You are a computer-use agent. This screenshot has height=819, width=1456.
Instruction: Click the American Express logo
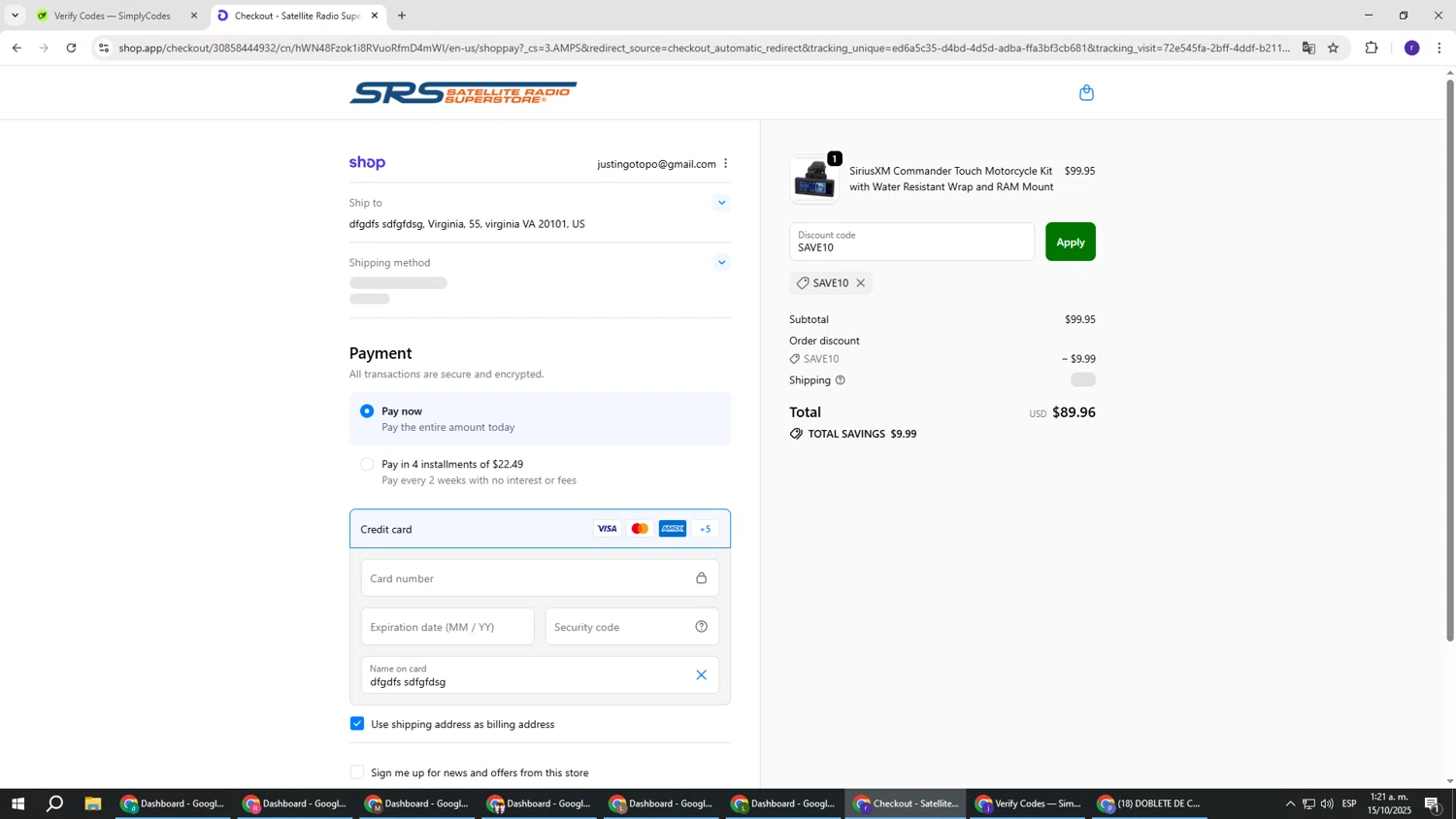[673, 529]
